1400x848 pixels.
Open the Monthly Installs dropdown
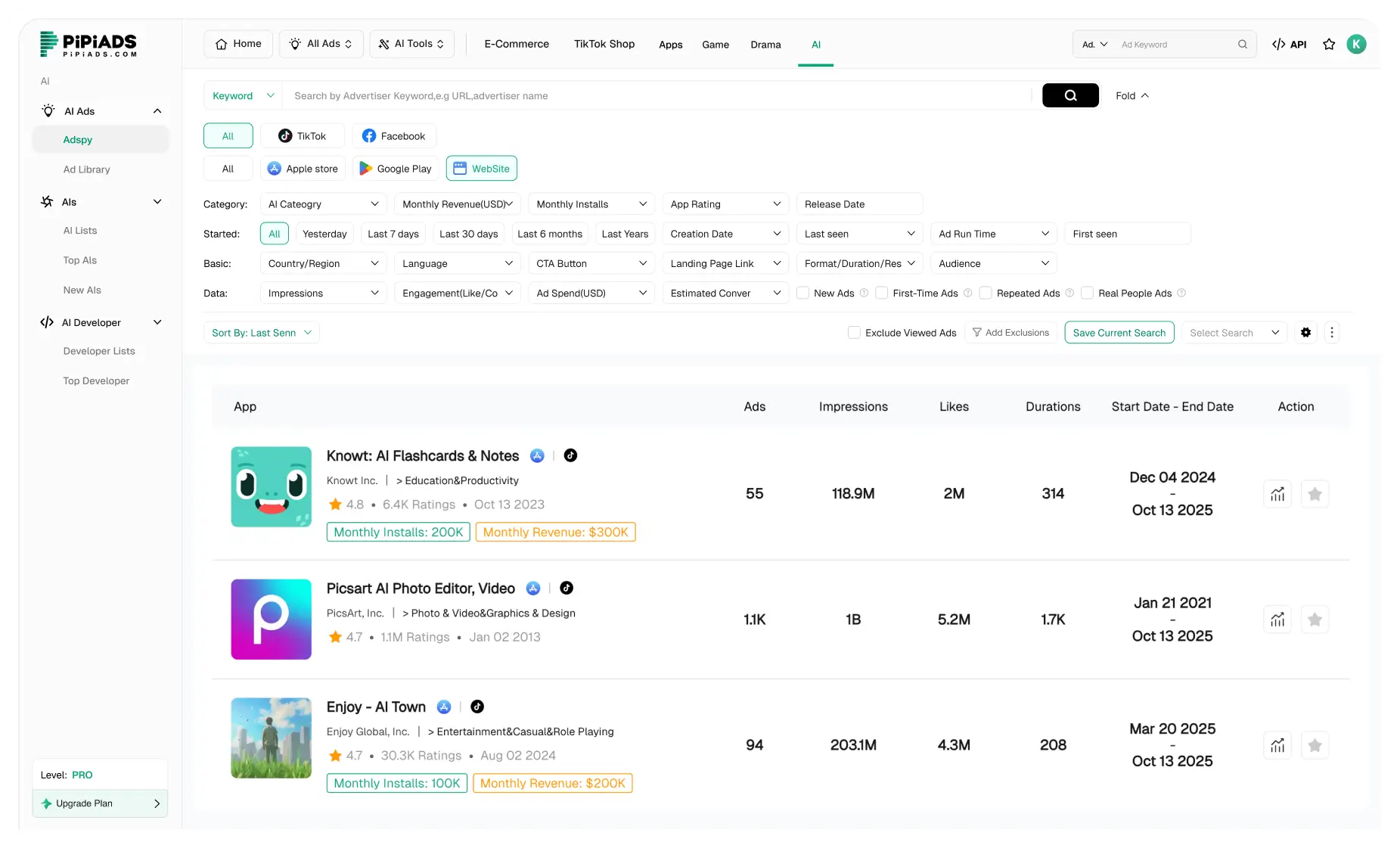(591, 203)
